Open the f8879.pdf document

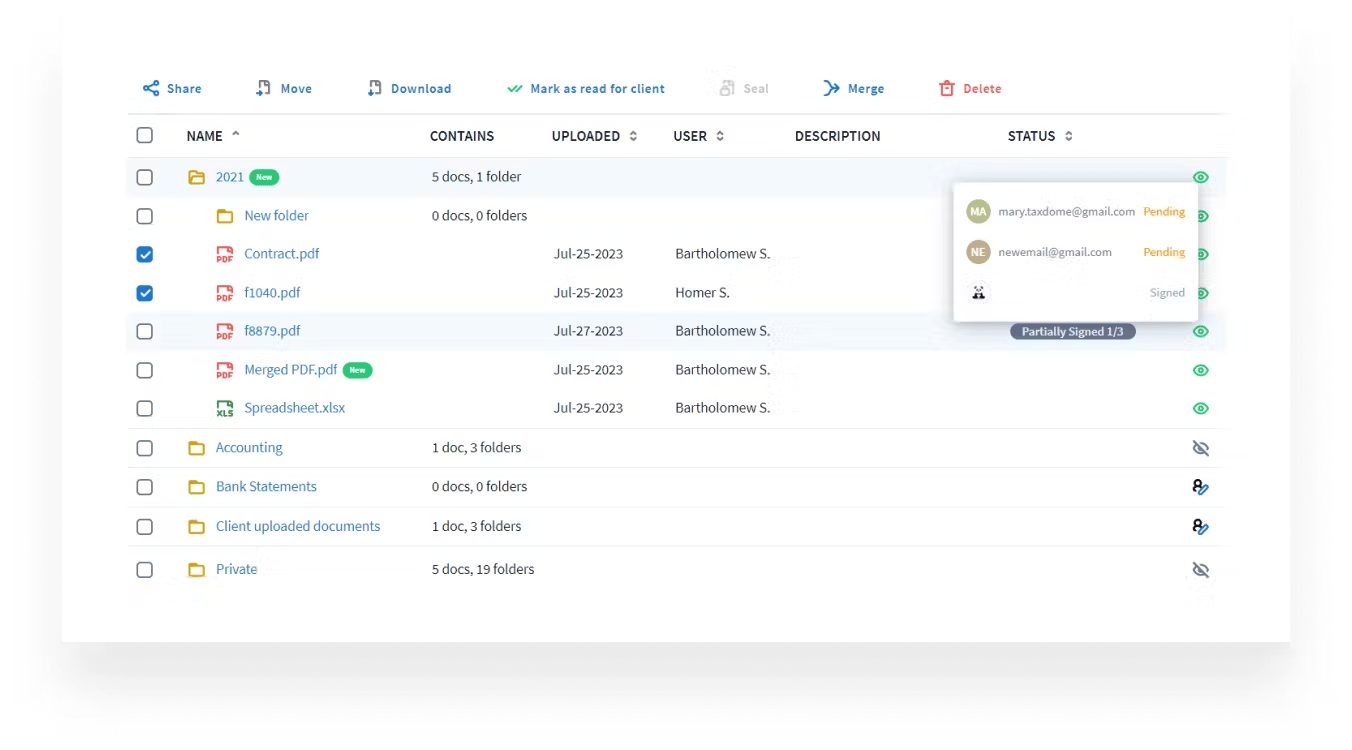tap(272, 331)
